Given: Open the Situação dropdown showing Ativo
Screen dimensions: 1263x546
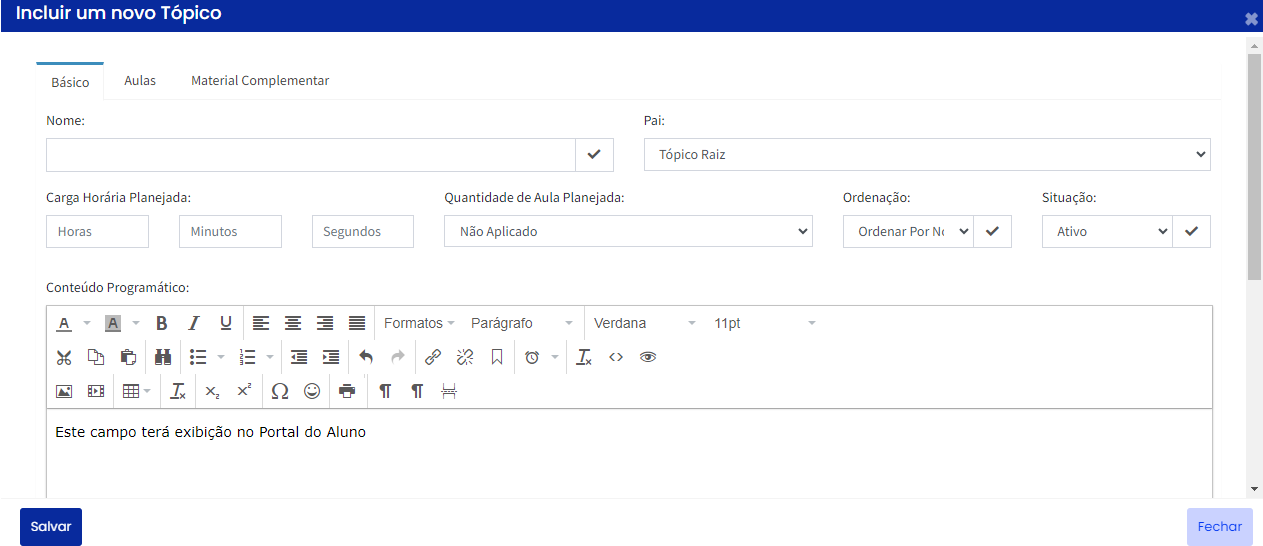Looking at the screenshot, I should coord(1107,231).
